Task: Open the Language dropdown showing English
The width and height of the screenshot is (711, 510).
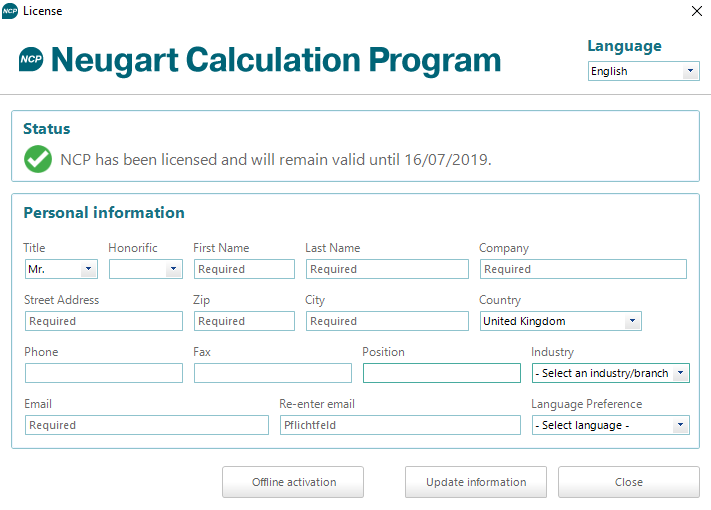Action: [x=643, y=71]
